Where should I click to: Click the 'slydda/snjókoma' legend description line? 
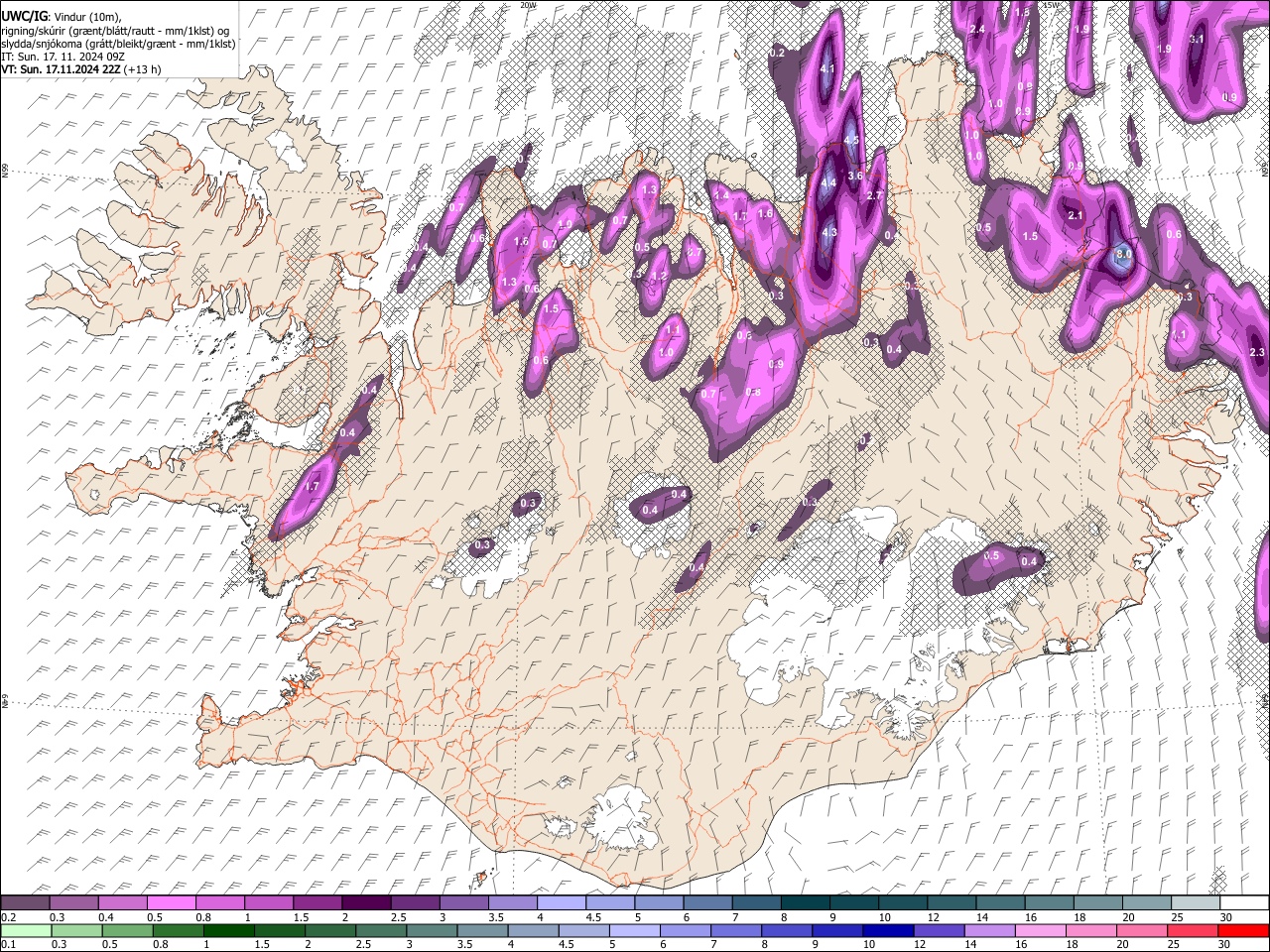[118, 44]
